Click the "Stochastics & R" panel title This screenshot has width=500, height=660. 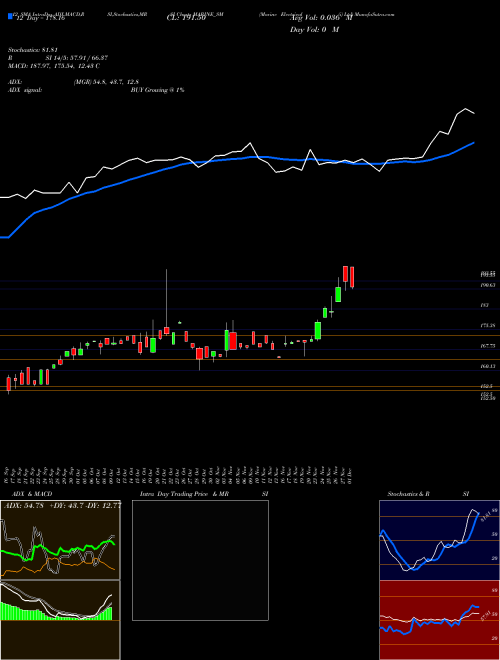[408, 494]
